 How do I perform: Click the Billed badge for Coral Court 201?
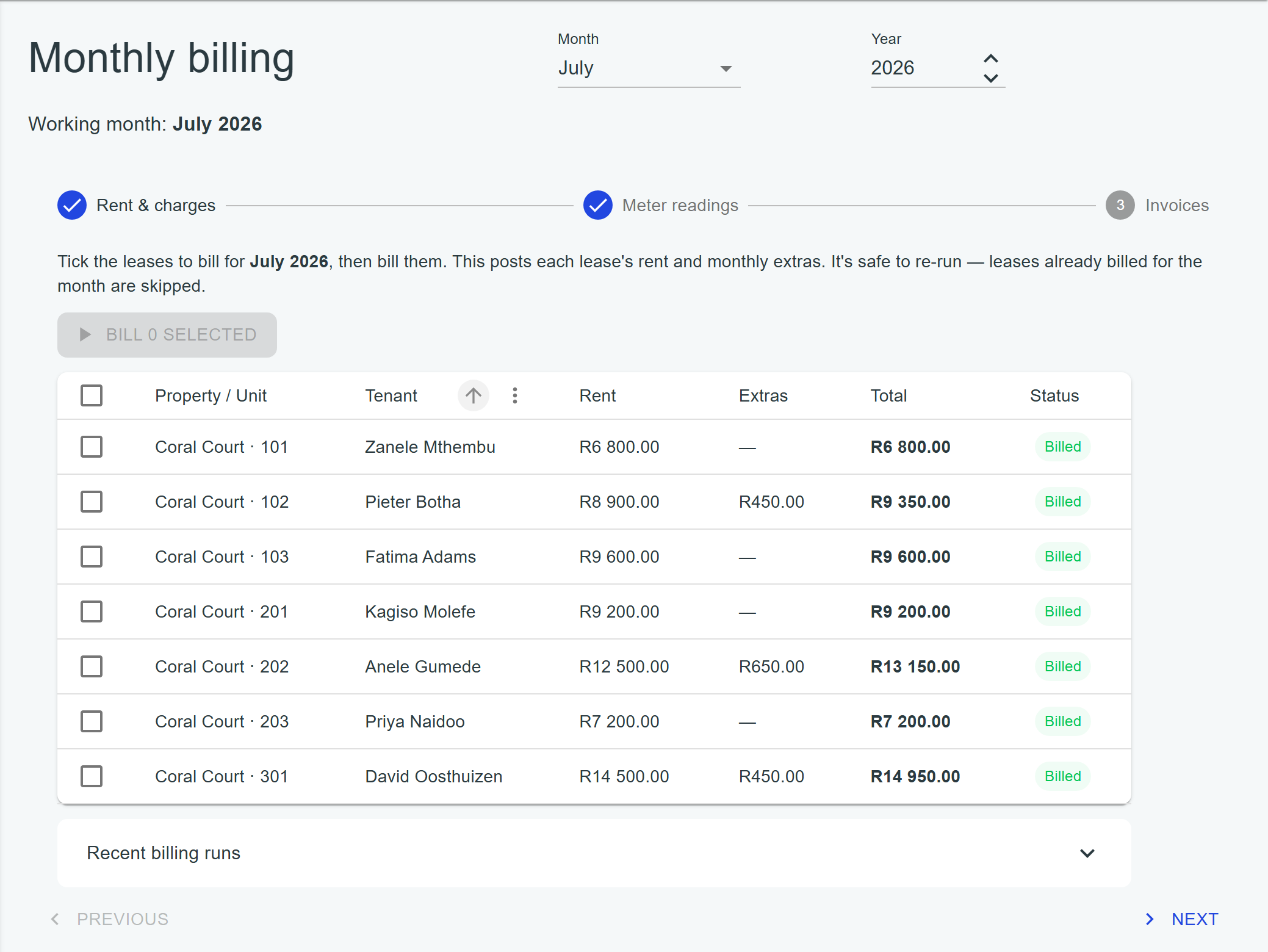click(1062, 611)
